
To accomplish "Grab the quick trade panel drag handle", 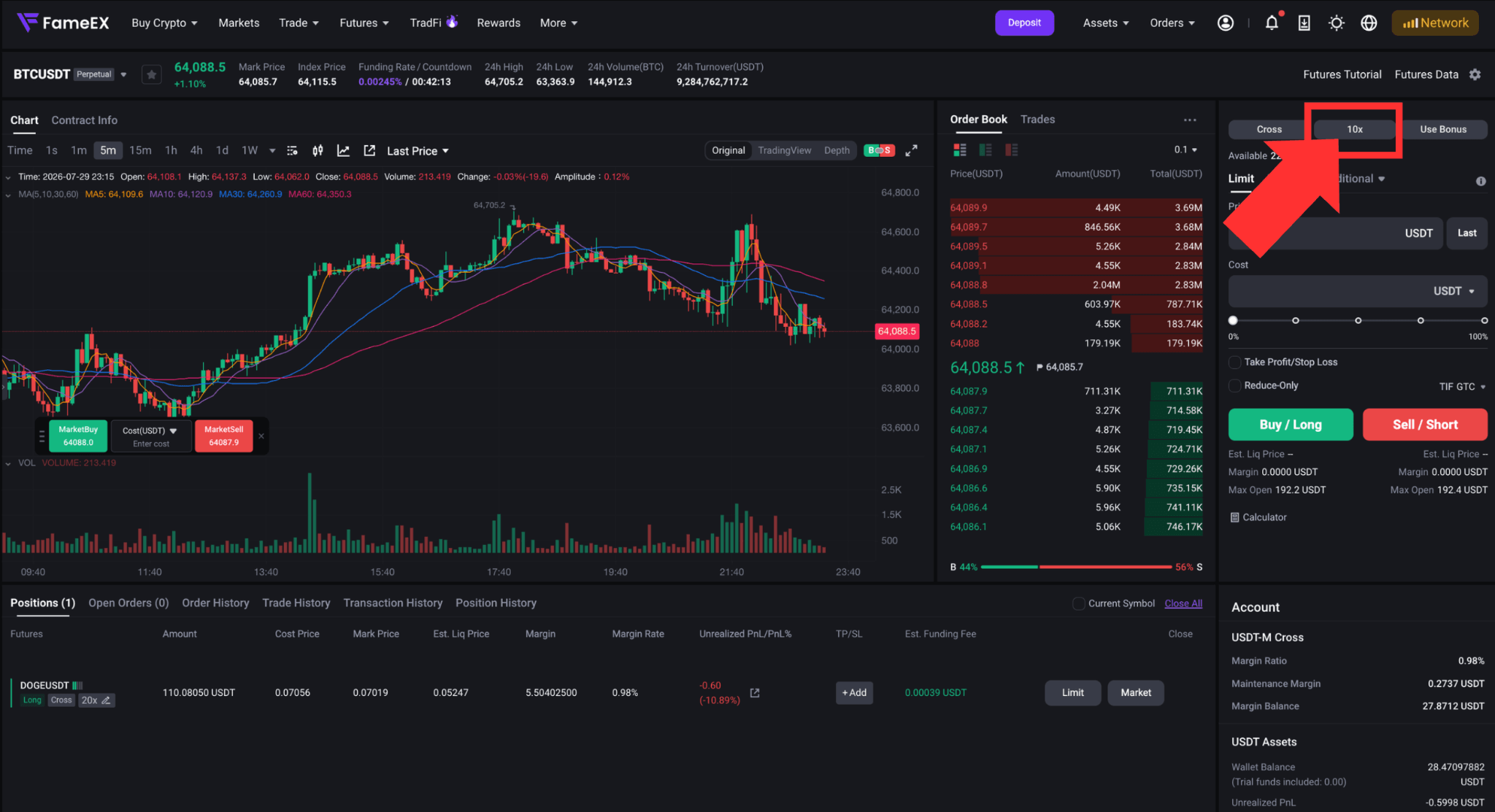I will (42, 436).
